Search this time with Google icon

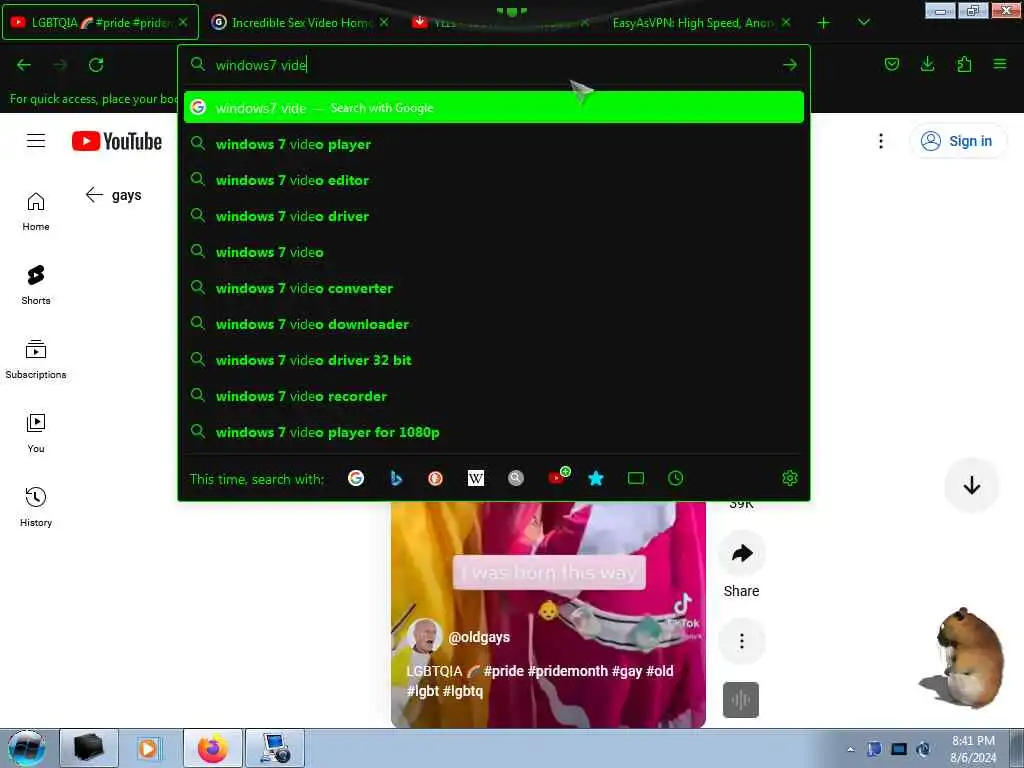356,478
